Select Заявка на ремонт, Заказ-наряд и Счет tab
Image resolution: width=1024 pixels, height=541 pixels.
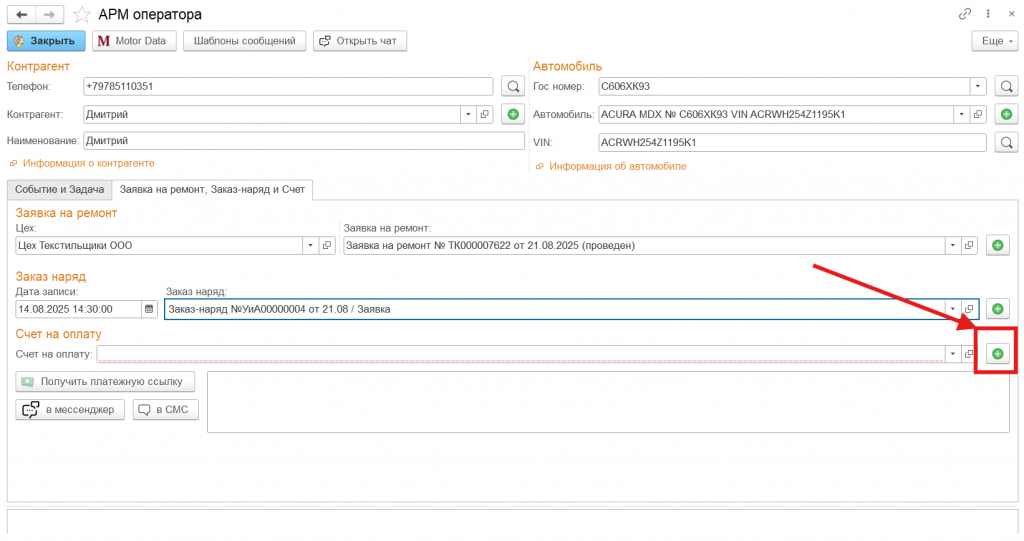[x=212, y=188]
